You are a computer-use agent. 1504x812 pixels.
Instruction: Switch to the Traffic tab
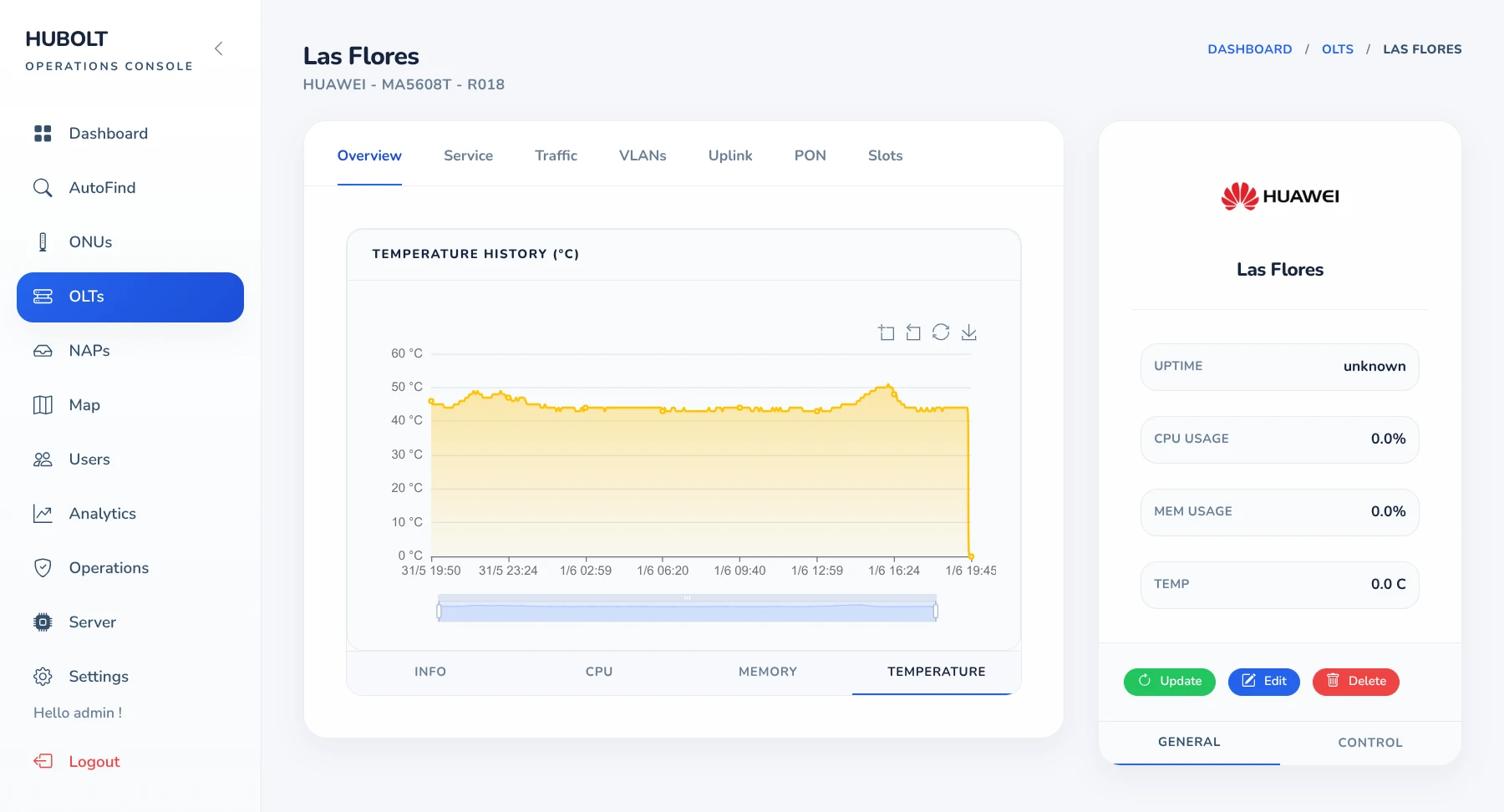coord(556,155)
